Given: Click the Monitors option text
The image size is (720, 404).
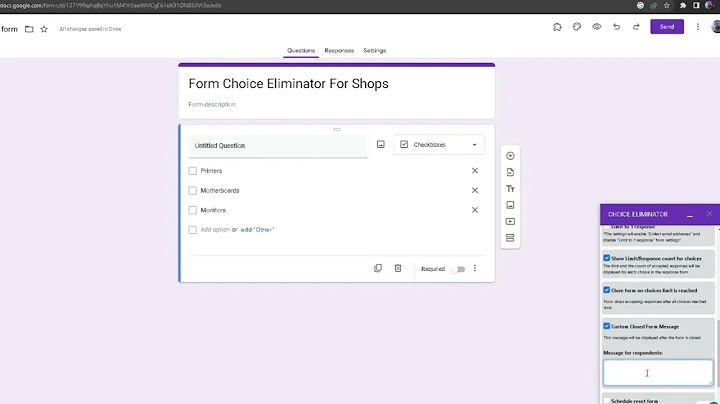Looking at the screenshot, I should pos(213,210).
